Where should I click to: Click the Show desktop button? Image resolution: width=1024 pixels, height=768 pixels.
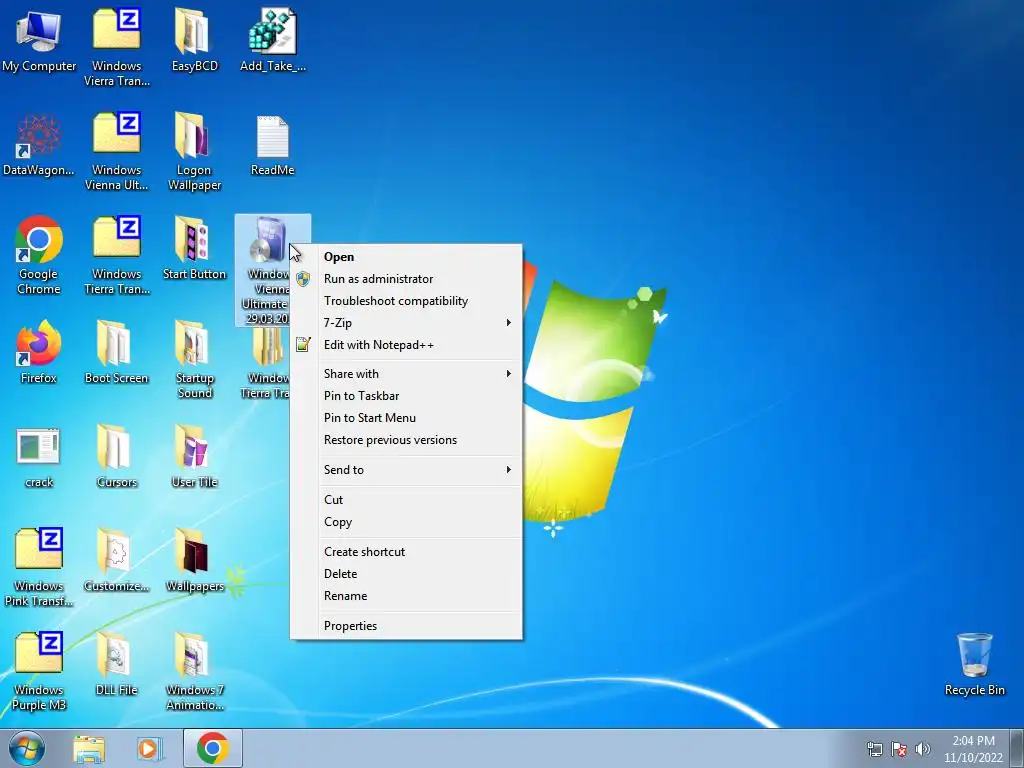click(x=1017, y=748)
